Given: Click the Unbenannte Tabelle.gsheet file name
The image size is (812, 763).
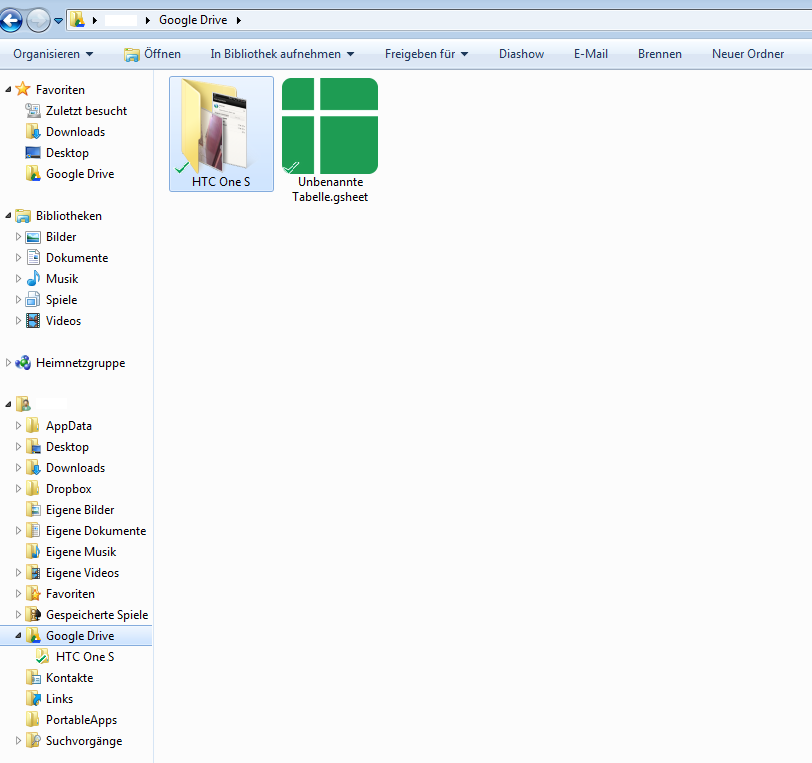Looking at the screenshot, I should (x=330, y=190).
